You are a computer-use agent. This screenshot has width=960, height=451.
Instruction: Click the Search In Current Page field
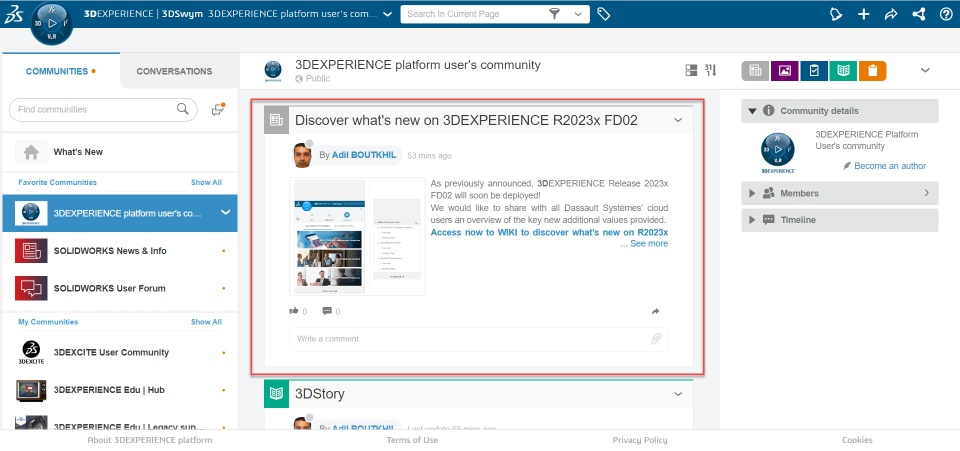pos(474,14)
